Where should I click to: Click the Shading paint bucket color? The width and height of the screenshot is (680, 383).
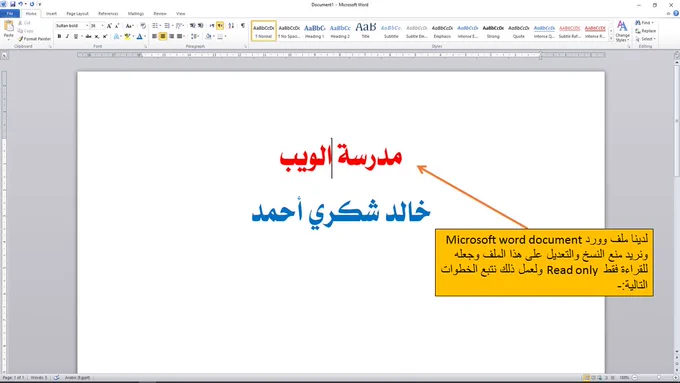209,36
